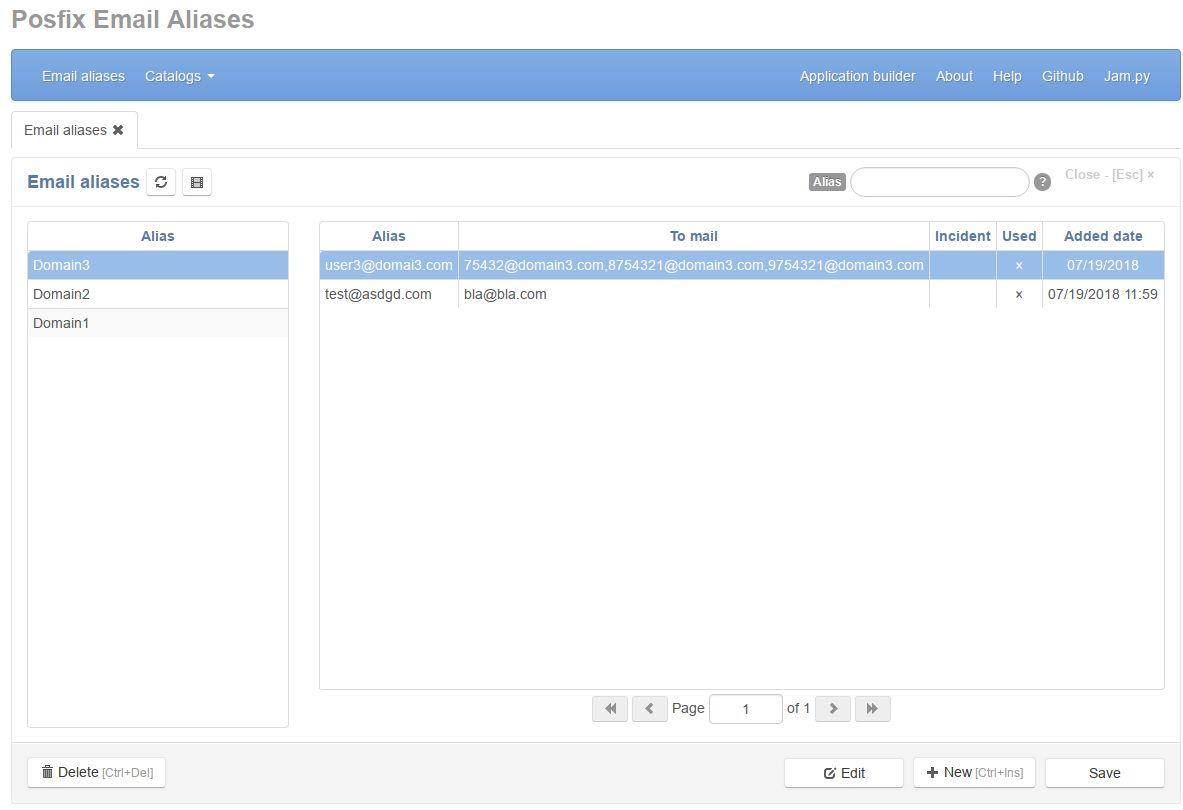Sort by To mail column header
This screenshot has width=1183, height=810.
click(x=693, y=236)
